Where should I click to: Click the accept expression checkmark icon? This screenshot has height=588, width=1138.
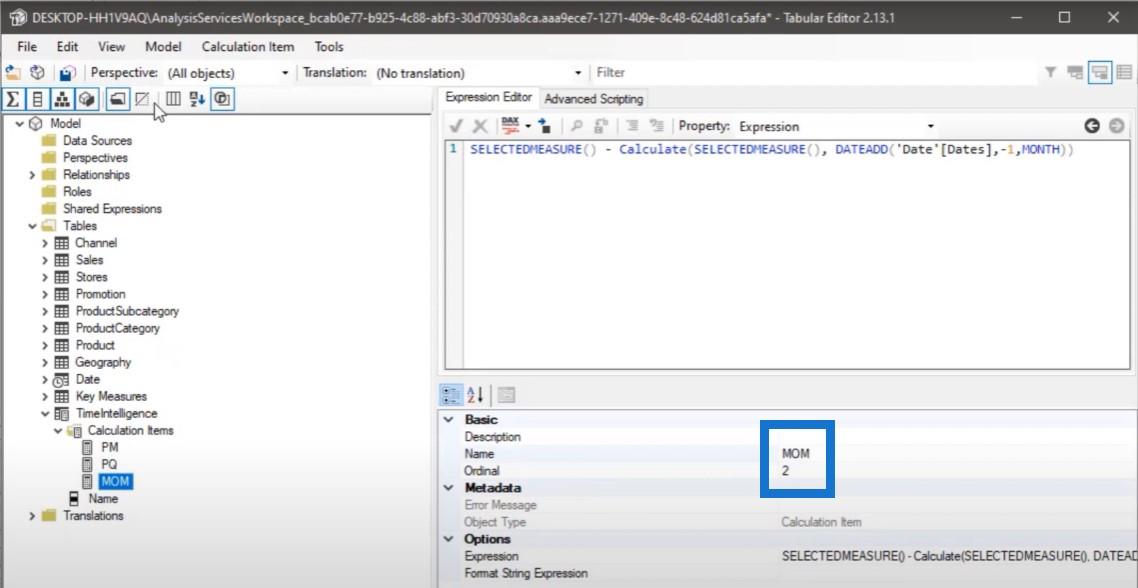pyautogui.click(x=457, y=126)
